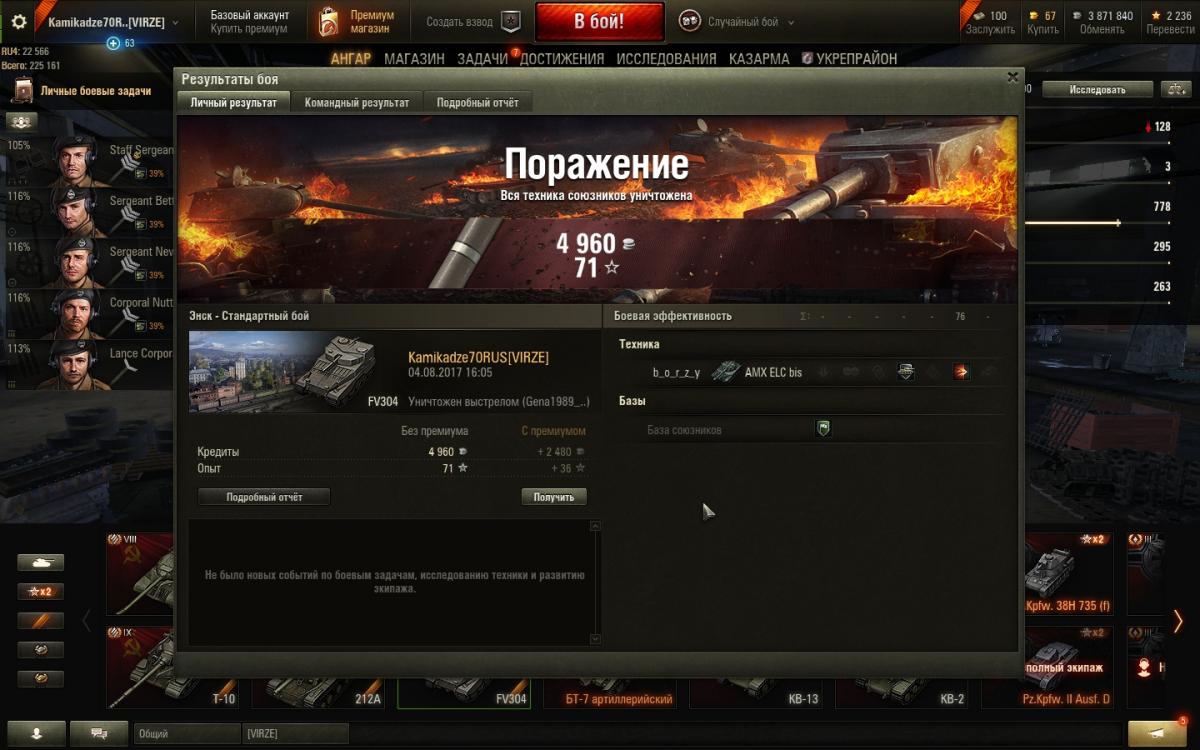Screen dimensions: 1200x750
Task: Open the settings gear menu
Action: click(18, 21)
